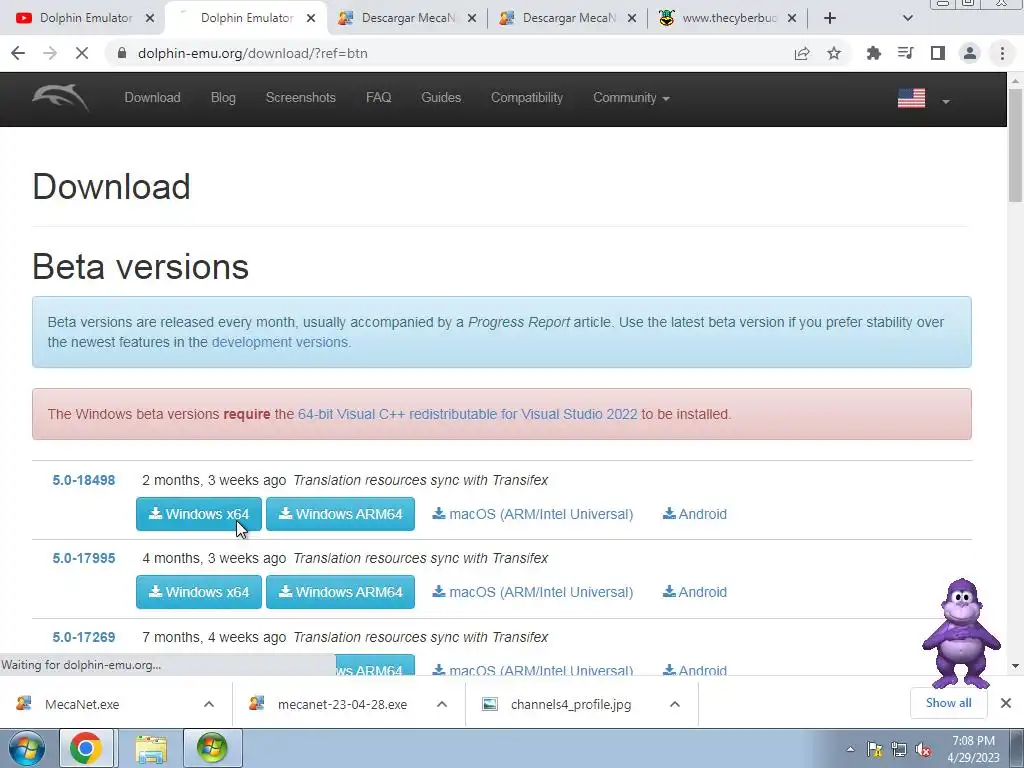
Task: Open the downloaded MecaNet.exe file
Action: click(82, 705)
